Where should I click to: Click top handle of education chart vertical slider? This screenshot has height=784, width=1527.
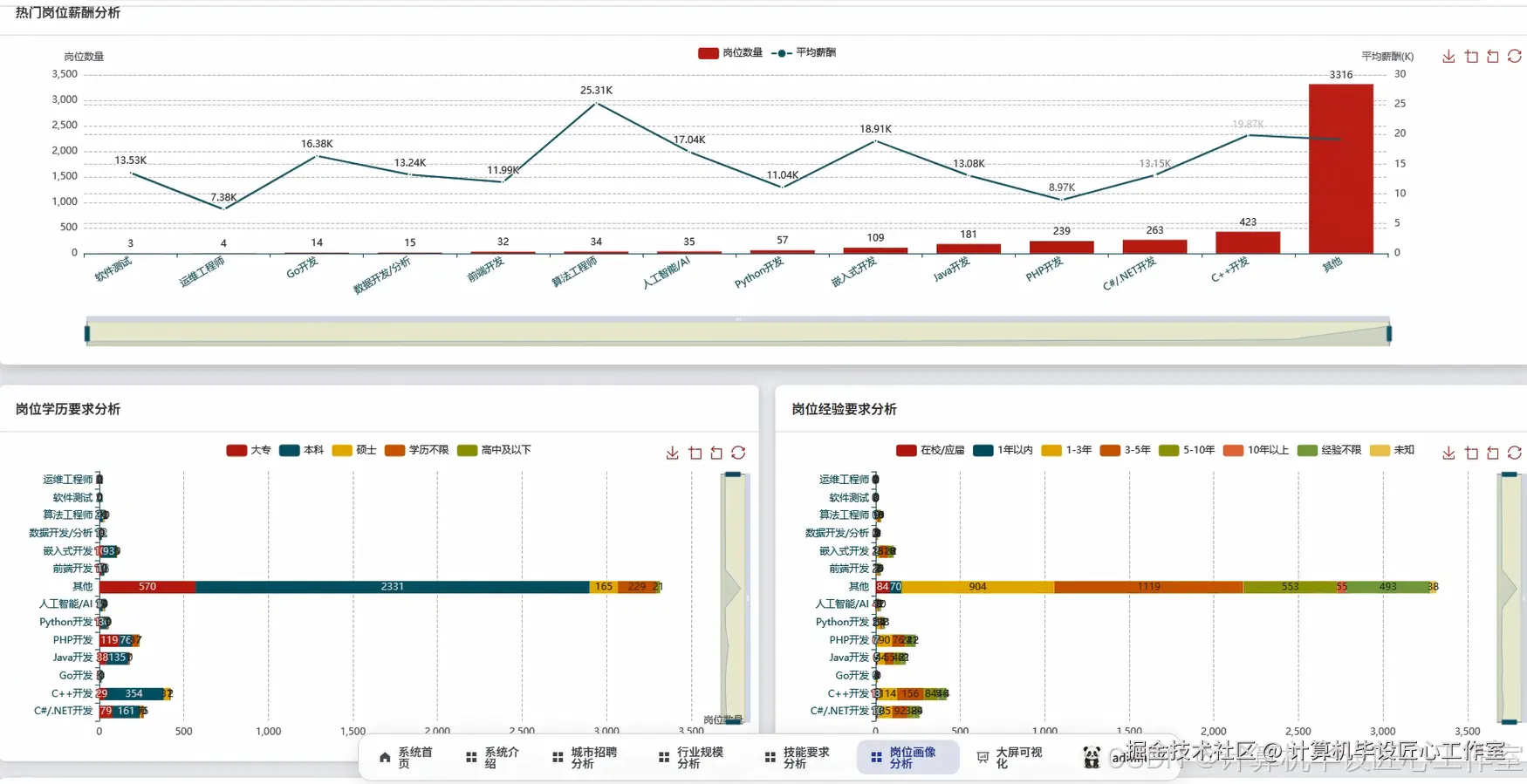click(733, 474)
